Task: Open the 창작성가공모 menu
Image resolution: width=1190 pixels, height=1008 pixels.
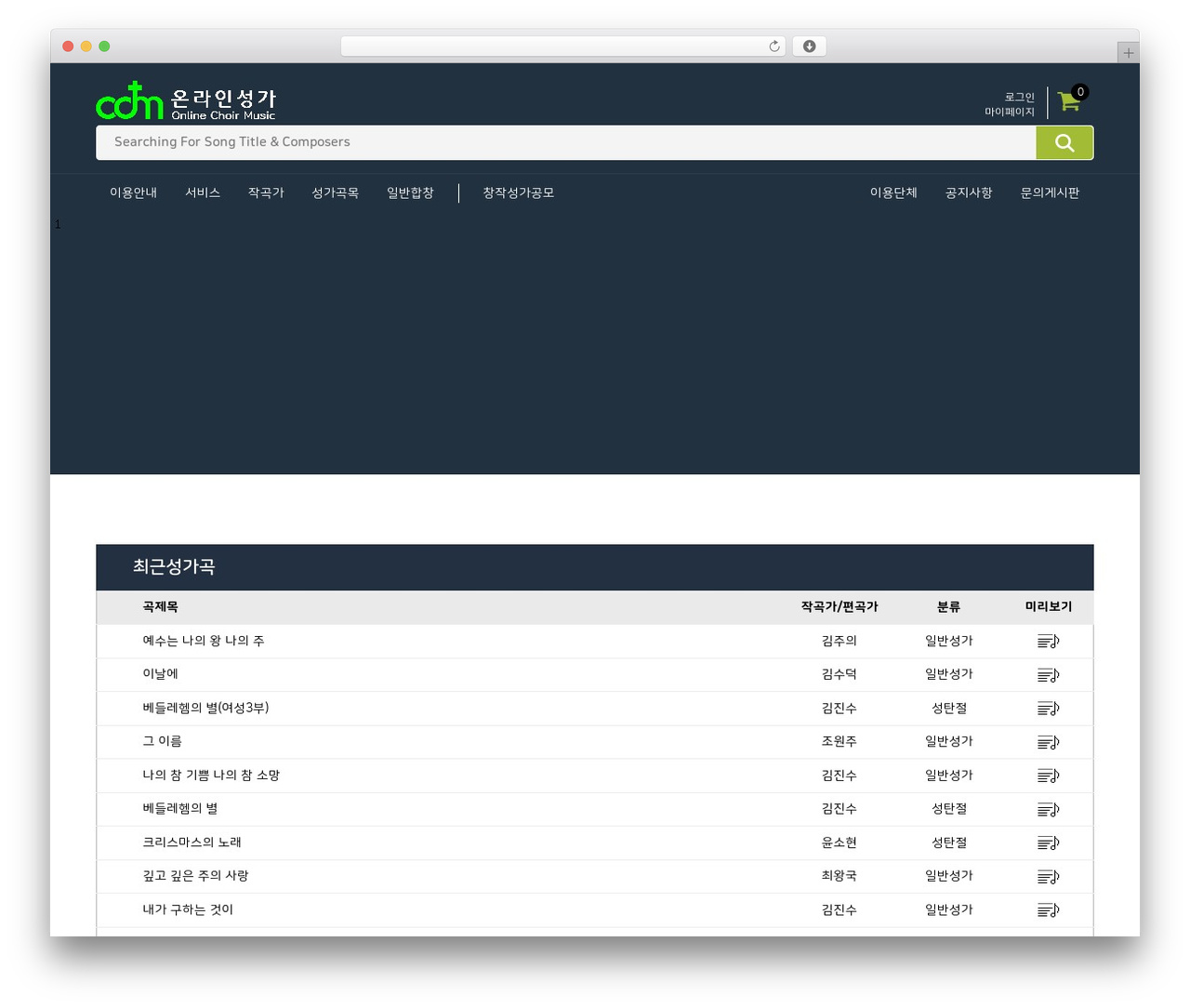Action: 518,192
